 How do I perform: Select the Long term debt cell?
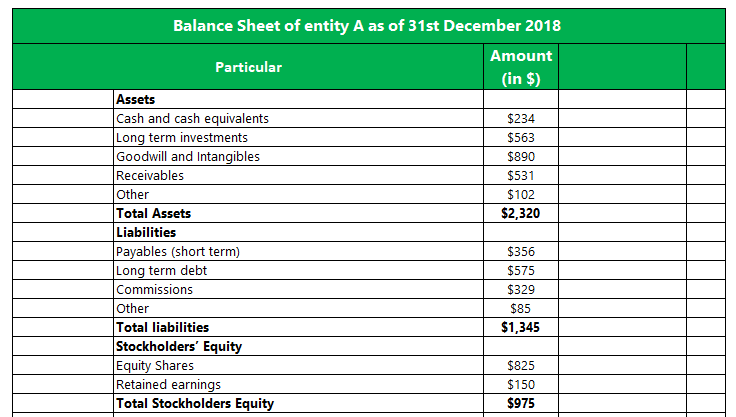(x=297, y=271)
